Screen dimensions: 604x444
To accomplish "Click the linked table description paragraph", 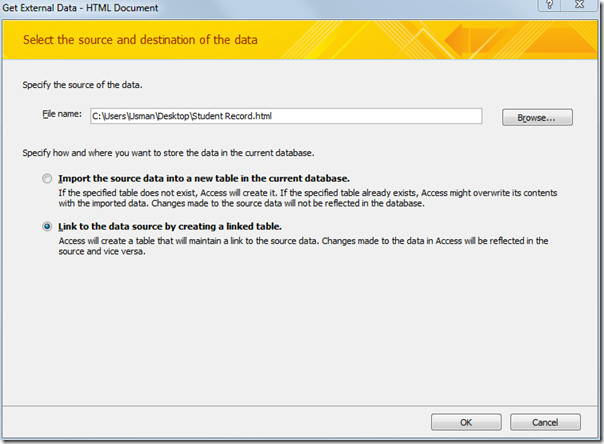I will click(303, 246).
